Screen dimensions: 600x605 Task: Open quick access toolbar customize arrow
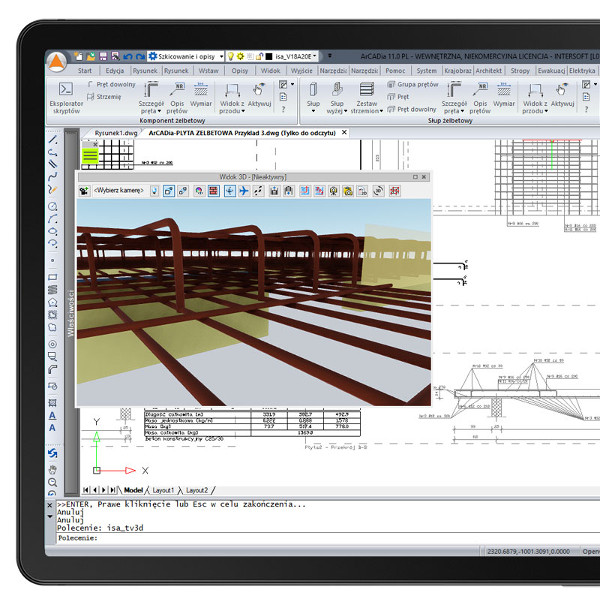click(x=330, y=56)
